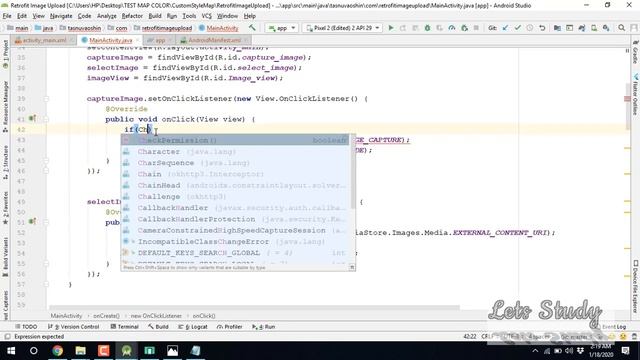The image size is (640, 360).
Task: Run the app with green play button
Action: pyautogui.click(x=391, y=28)
